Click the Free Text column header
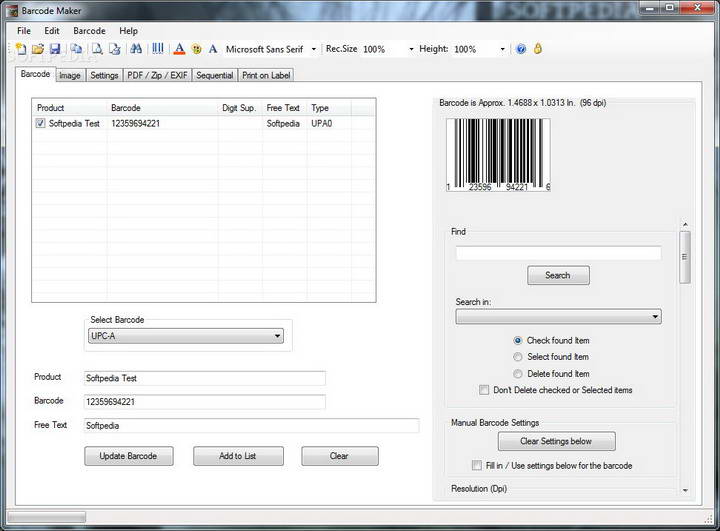The height and width of the screenshot is (531, 720). click(284, 108)
